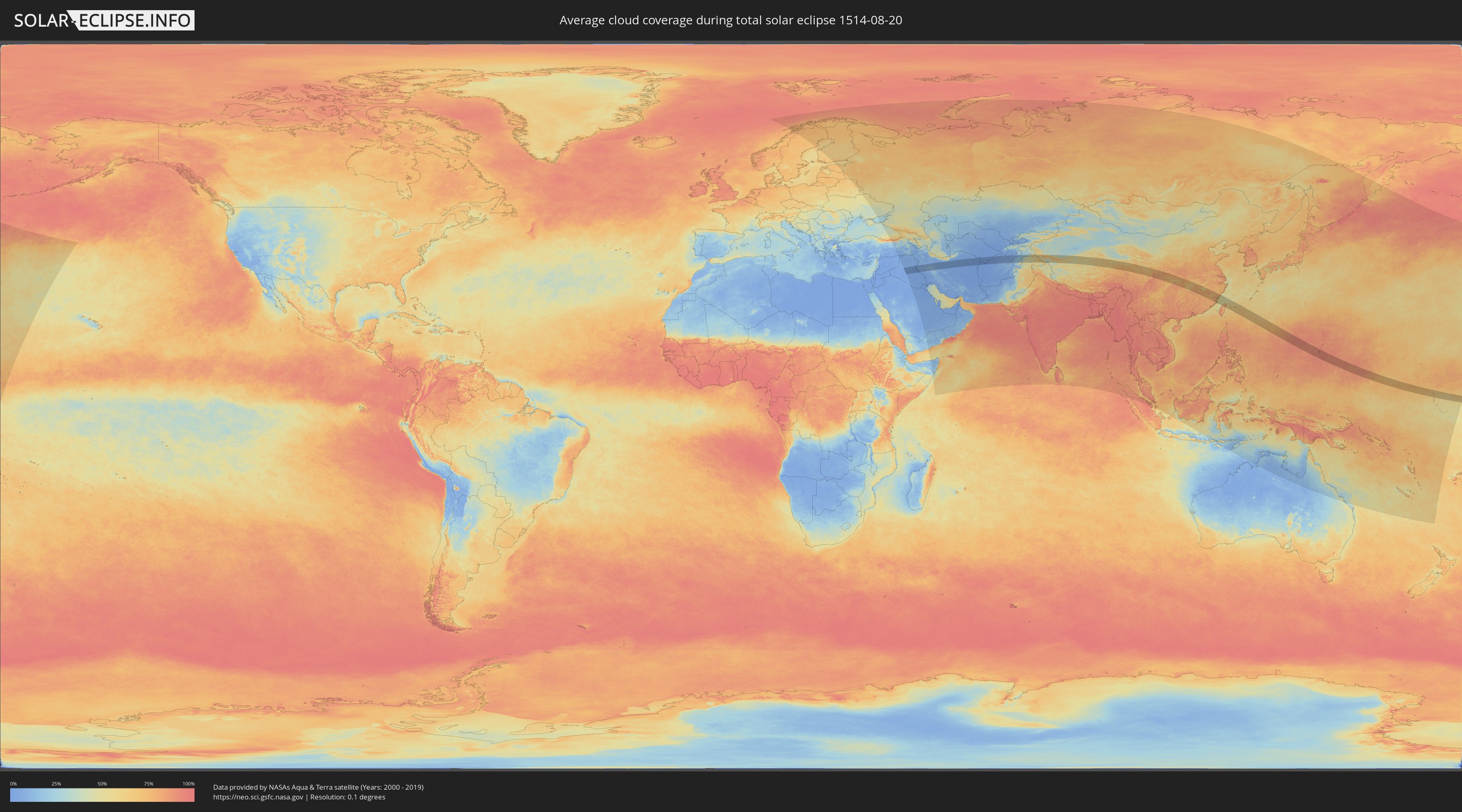Viewport: 1462px width, 812px height.
Task: Click the '0%' legend label
Action: pyautogui.click(x=13, y=784)
